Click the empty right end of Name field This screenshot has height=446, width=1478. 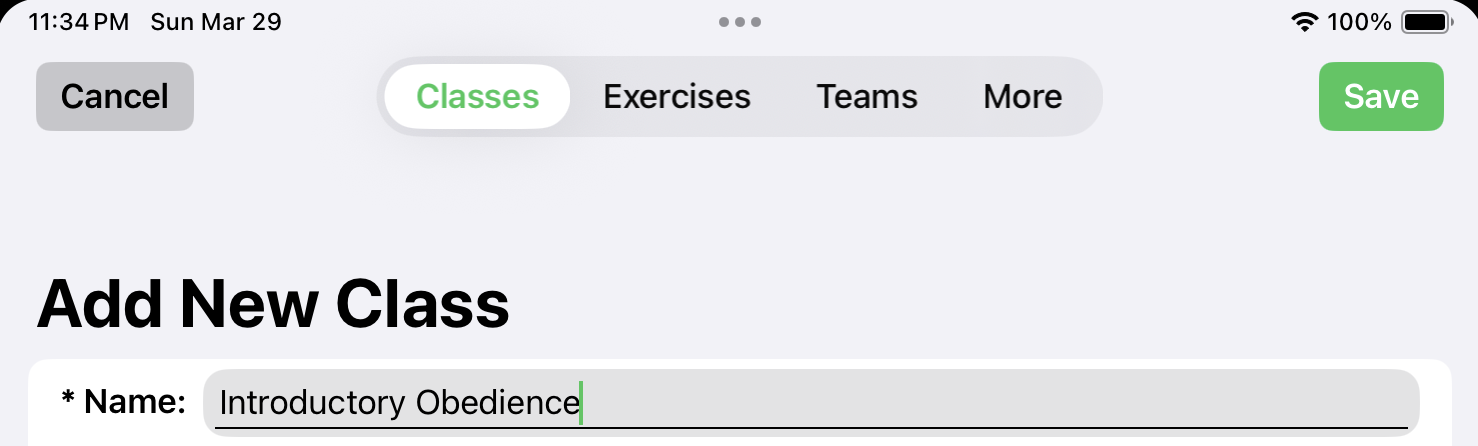(1200, 402)
